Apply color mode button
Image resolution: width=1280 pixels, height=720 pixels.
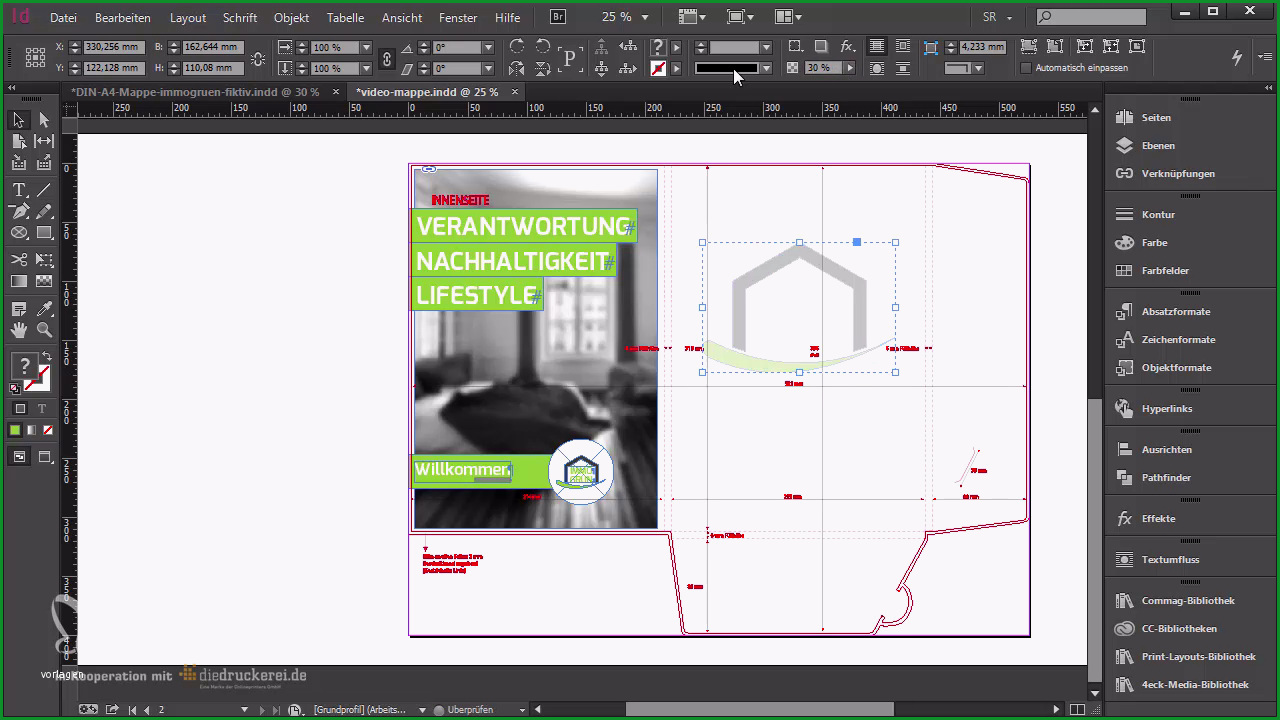(x=15, y=431)
